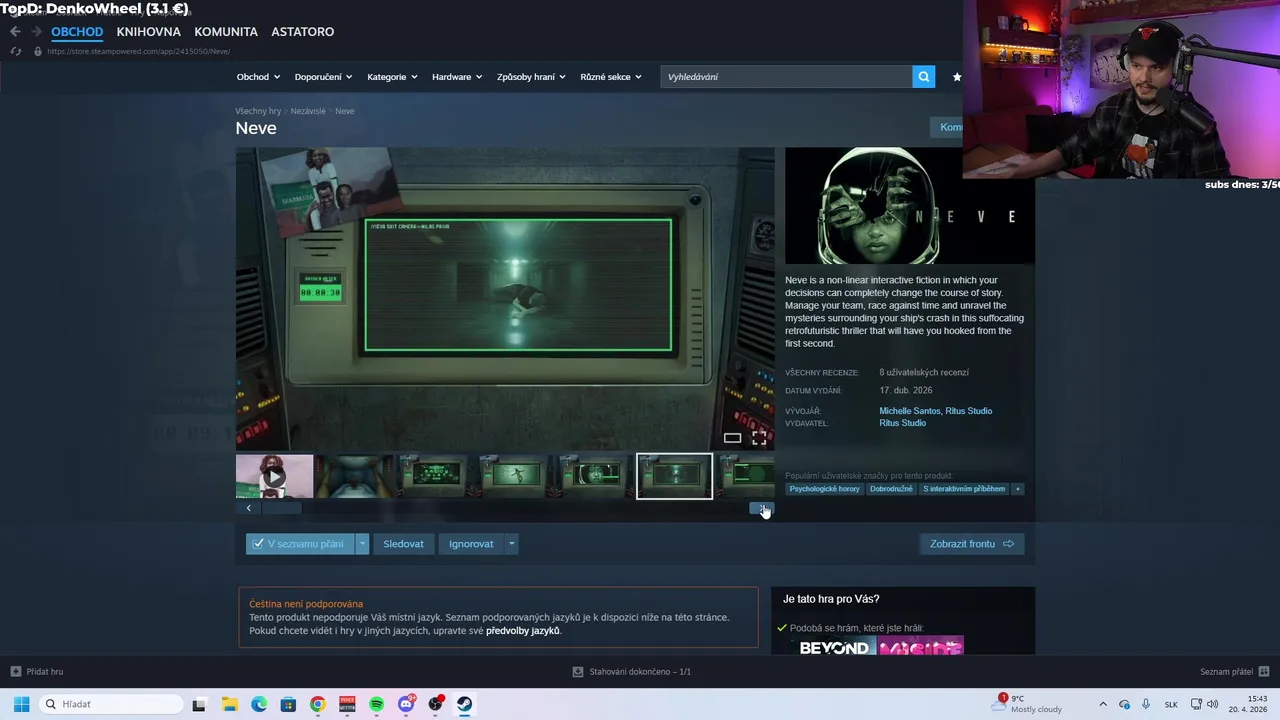
Task: Open the Kategorie dropdown menu
Action: coord(392,77)
